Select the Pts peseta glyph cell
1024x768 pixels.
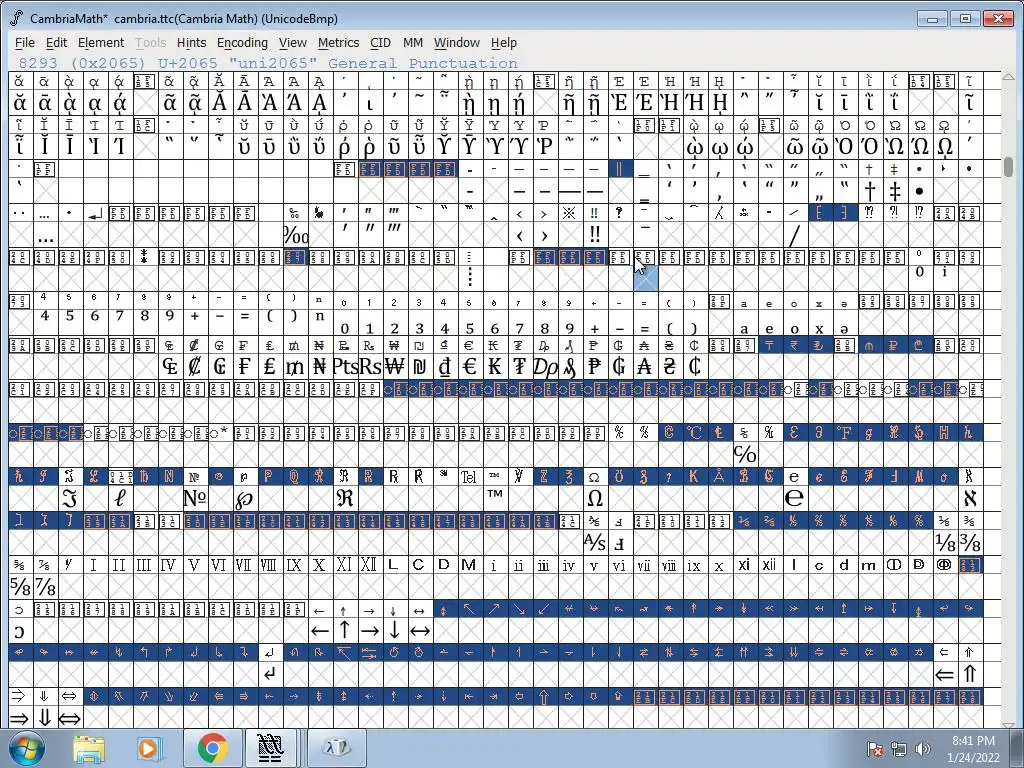point(344,366)
